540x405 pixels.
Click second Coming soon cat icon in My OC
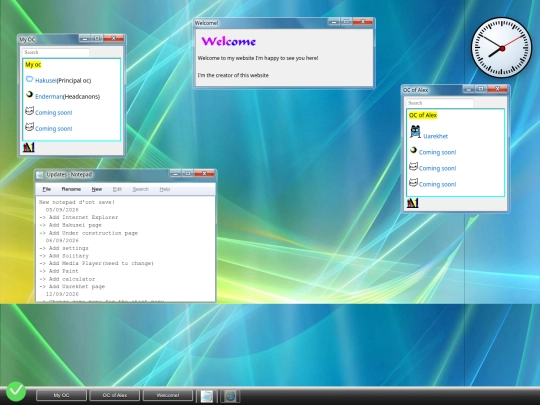pos(30,127)
